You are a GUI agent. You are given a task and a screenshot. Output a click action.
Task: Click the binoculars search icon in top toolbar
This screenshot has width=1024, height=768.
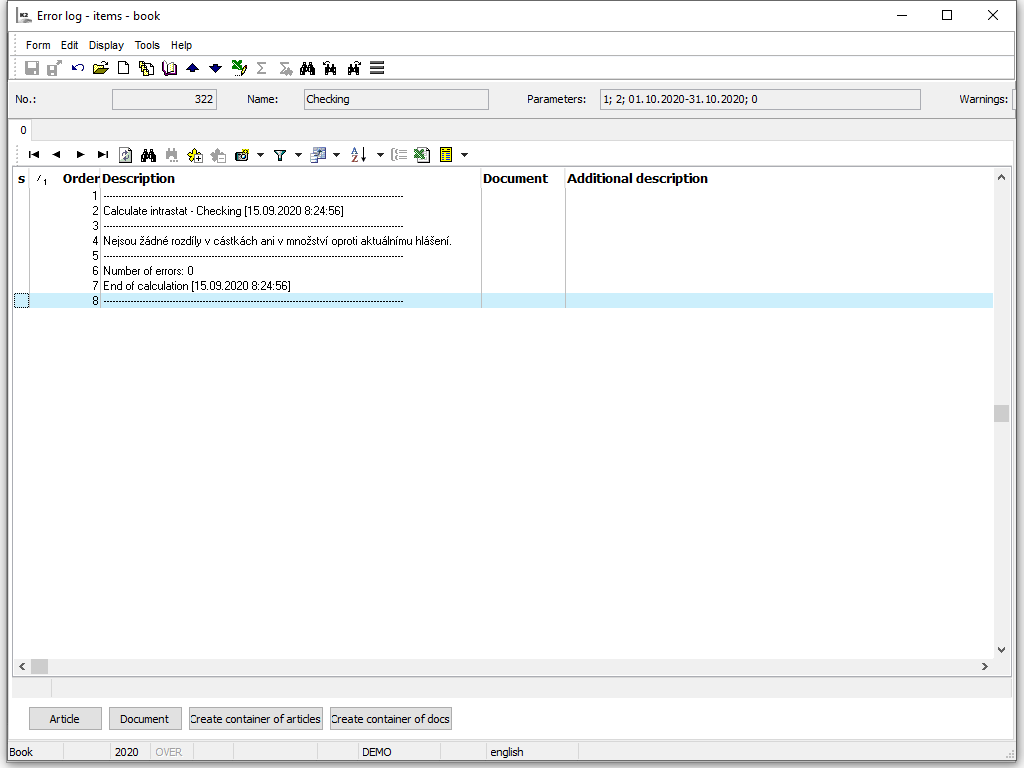pos(308,68)
